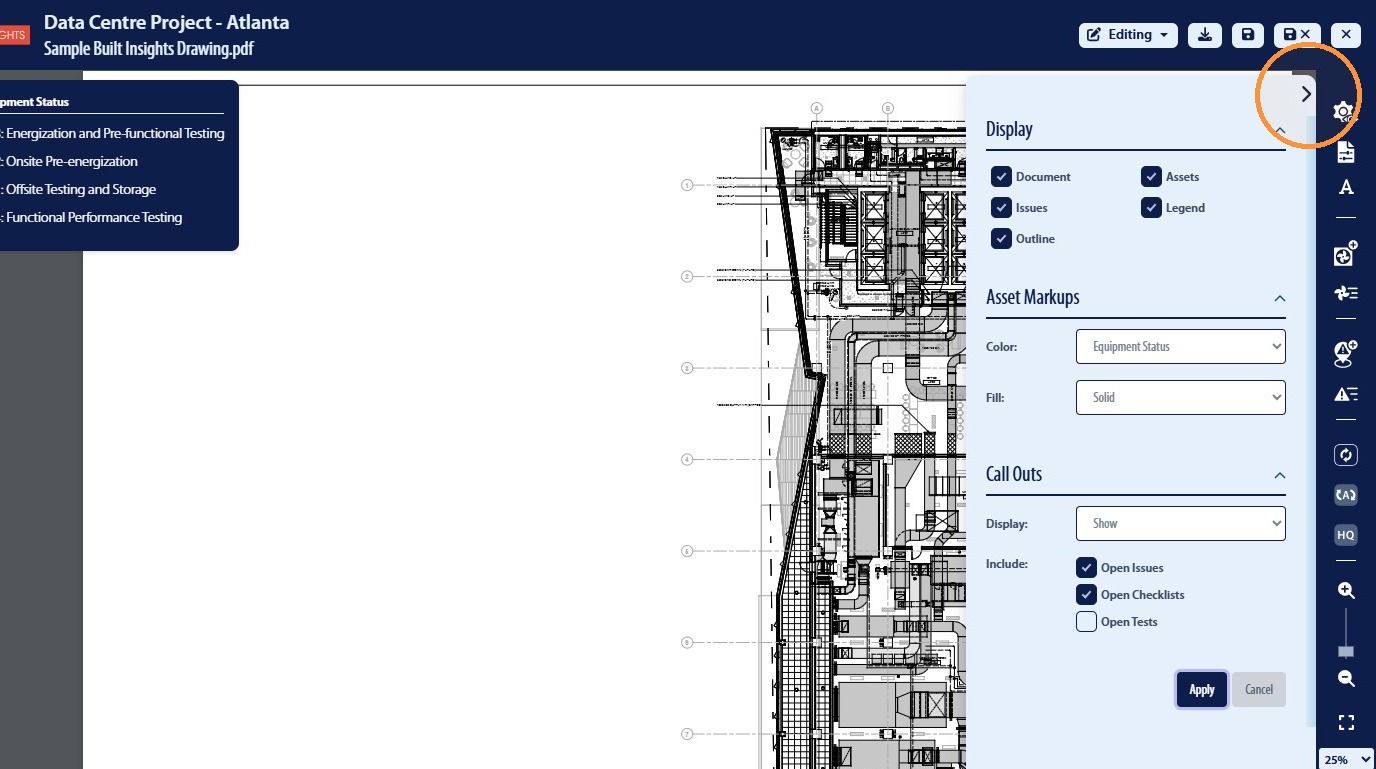Open the display settings gear icon
The height and width of the screenshot is (769, 1376).
[x=1345, y=112]
